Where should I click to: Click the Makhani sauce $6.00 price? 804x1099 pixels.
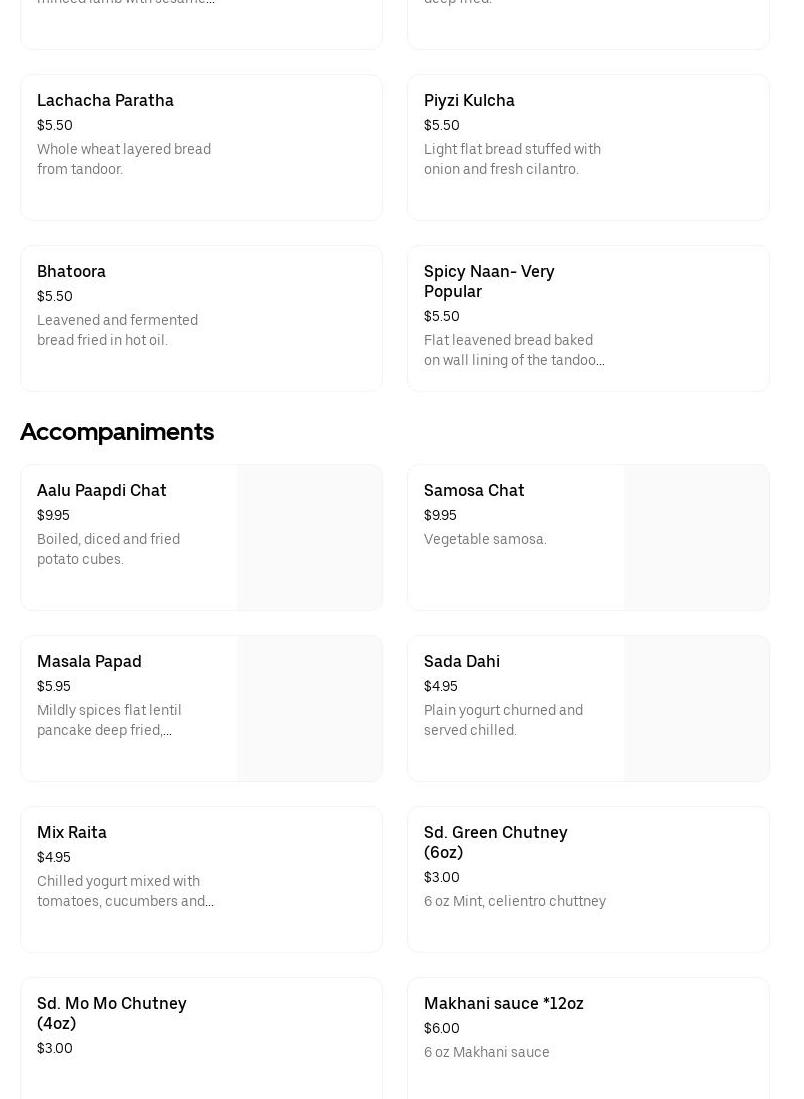(442, 1029)
